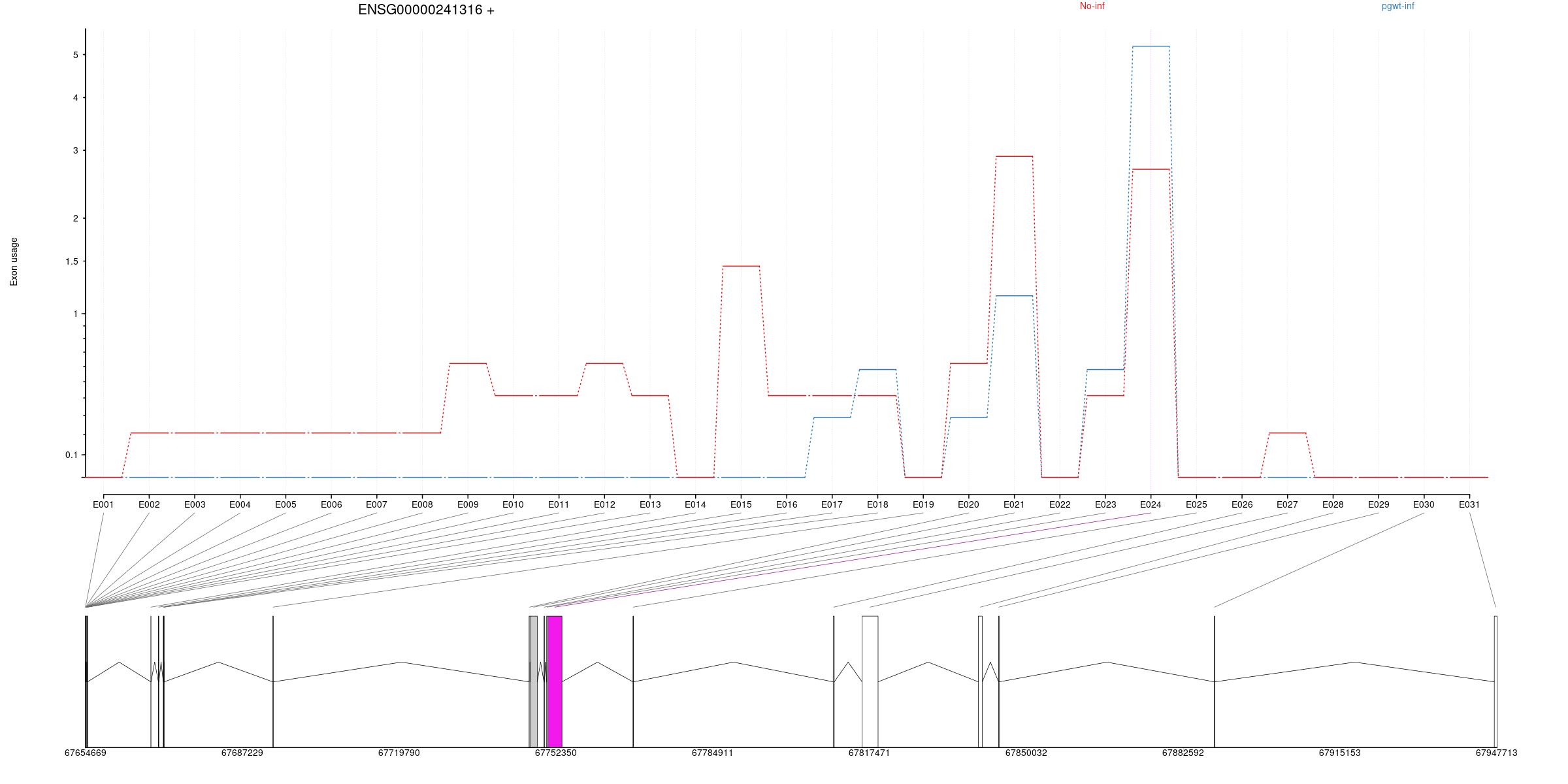Click exon label E022
This screenshot has height=784, width=1568.
click(x=1060, y=504)
